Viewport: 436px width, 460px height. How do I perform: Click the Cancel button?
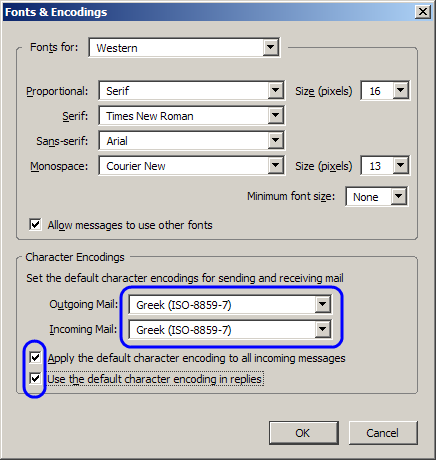(383, 433)
